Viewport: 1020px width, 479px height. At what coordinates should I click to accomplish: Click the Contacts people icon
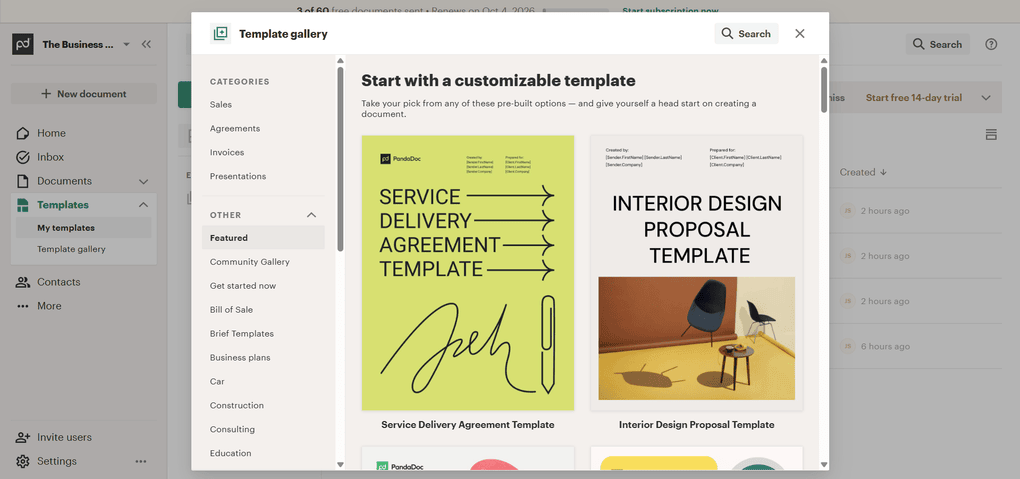point(23,282)
